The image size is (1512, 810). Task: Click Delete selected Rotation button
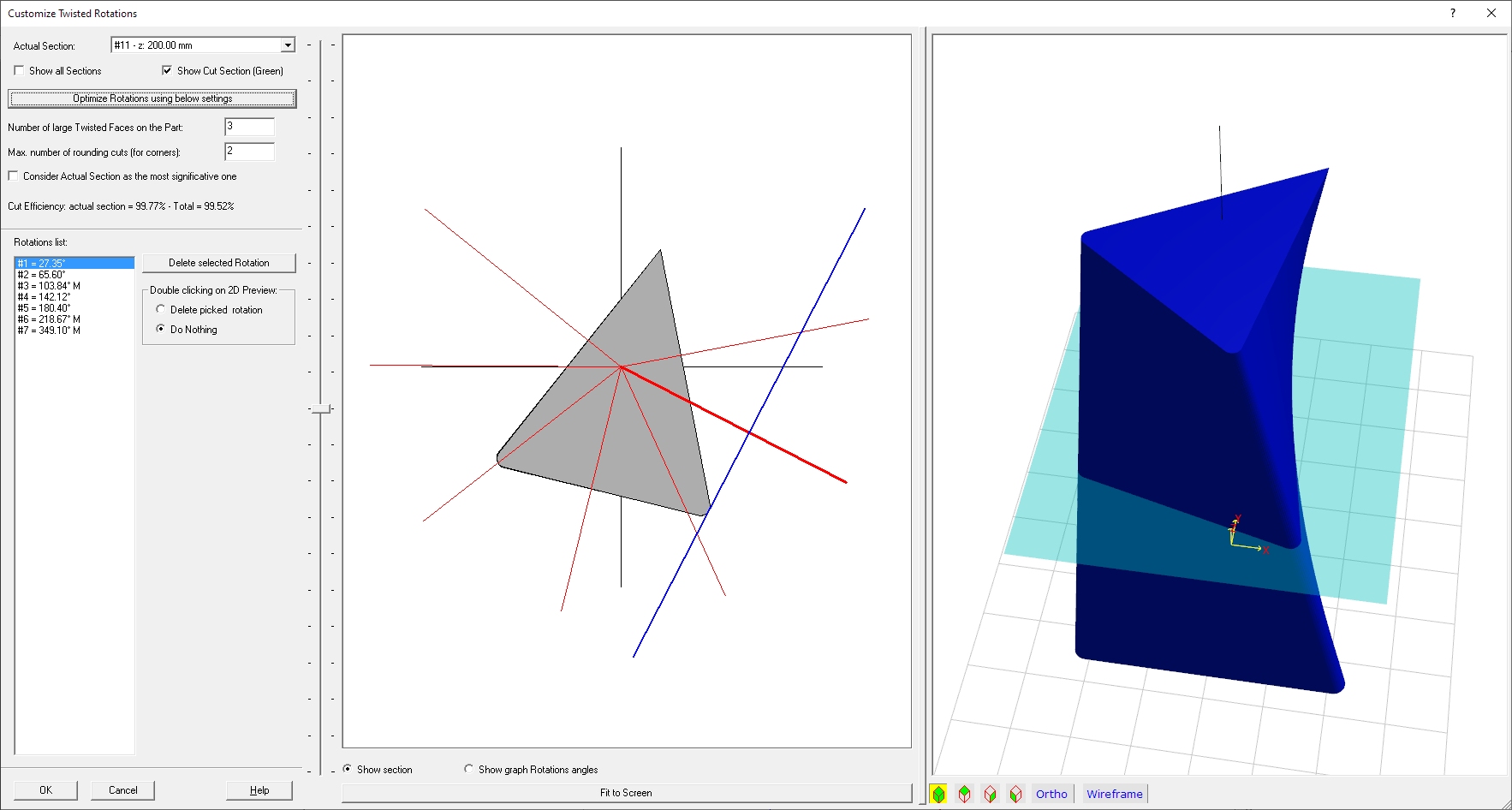[219, 263]
